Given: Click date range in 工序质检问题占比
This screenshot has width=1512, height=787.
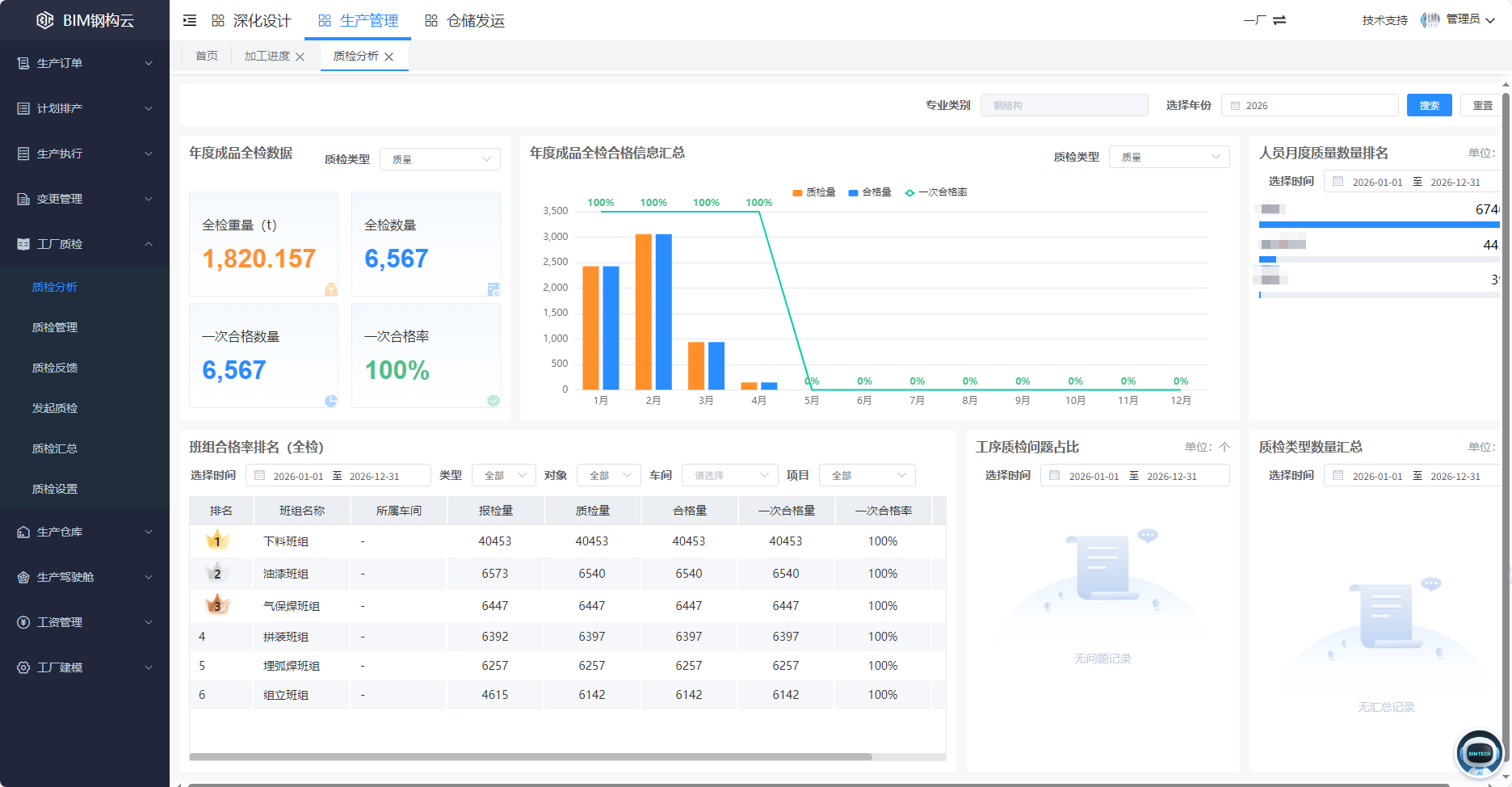Looking at the screenshot, I should [x=1135, y=475].
